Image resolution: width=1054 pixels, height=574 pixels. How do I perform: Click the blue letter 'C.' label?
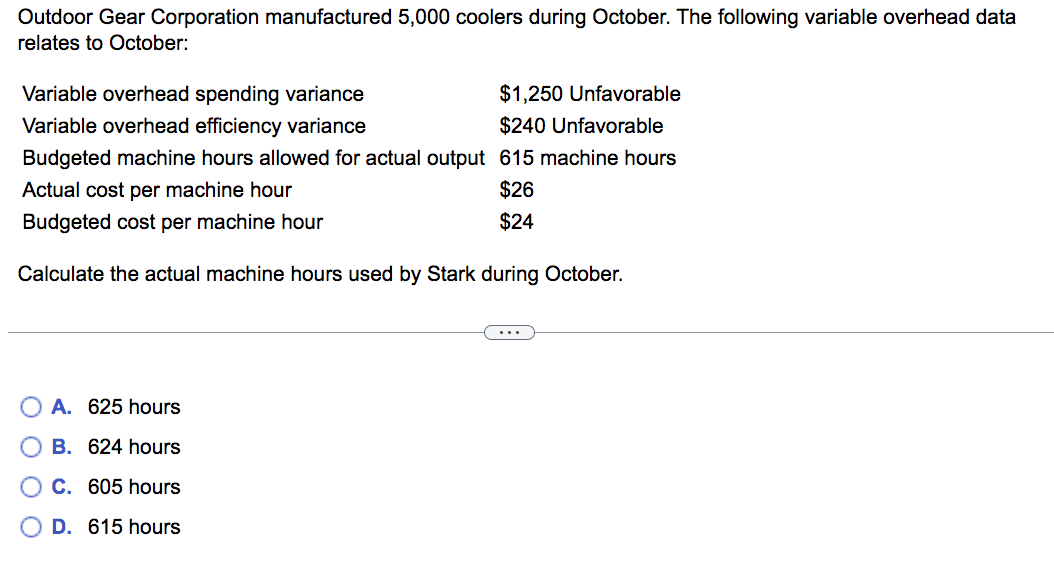coord(61,487)
